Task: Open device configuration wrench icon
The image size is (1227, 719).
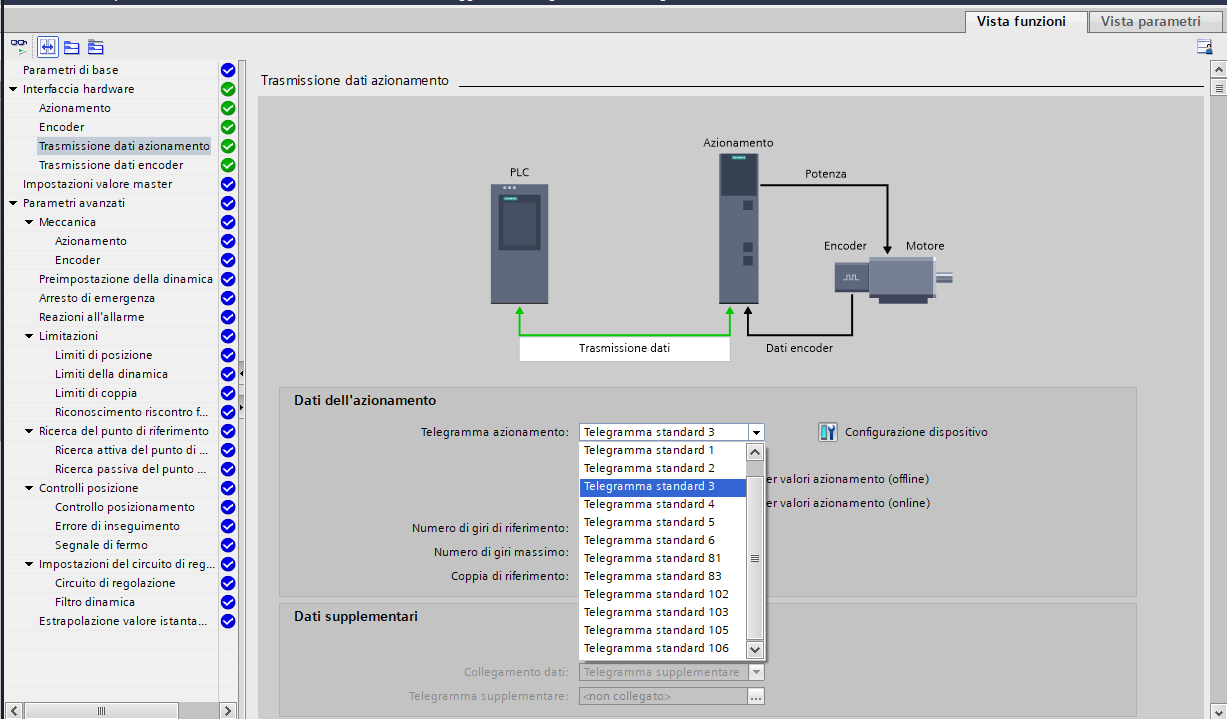Action: pos(828,432)
